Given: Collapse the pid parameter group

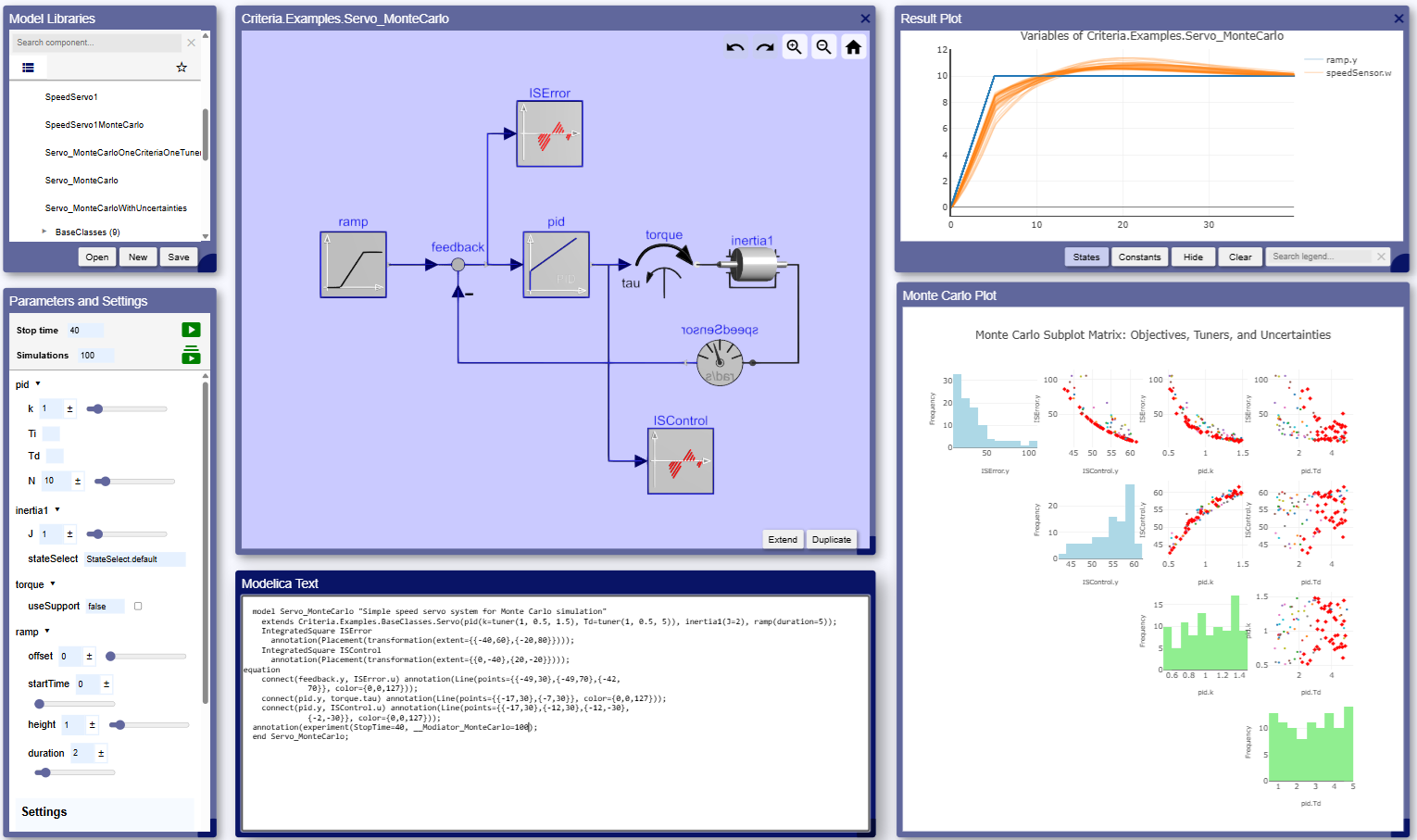Looking at the screenshot, I should coord(38,383).
